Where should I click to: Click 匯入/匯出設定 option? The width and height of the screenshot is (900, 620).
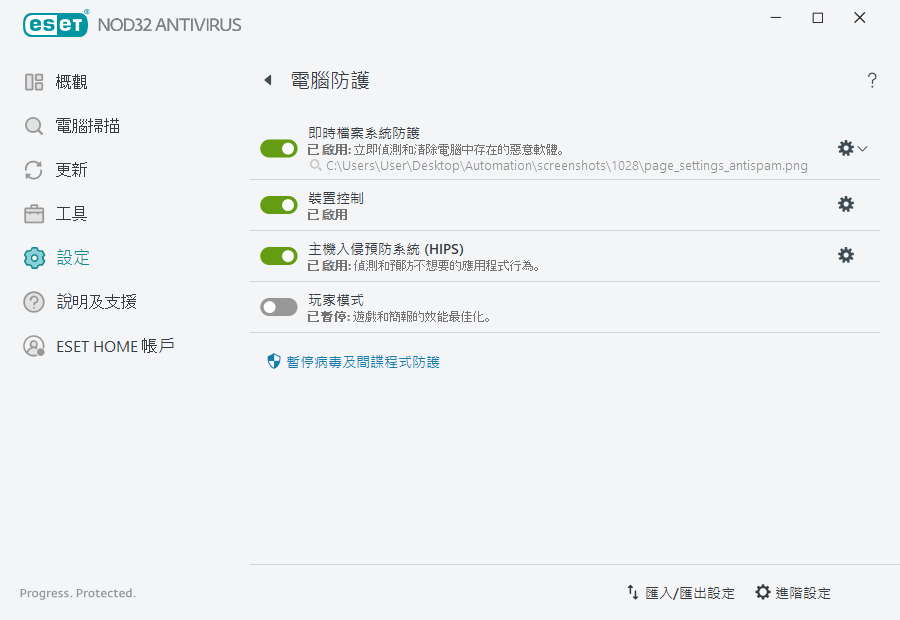click(x=685, y=592)
